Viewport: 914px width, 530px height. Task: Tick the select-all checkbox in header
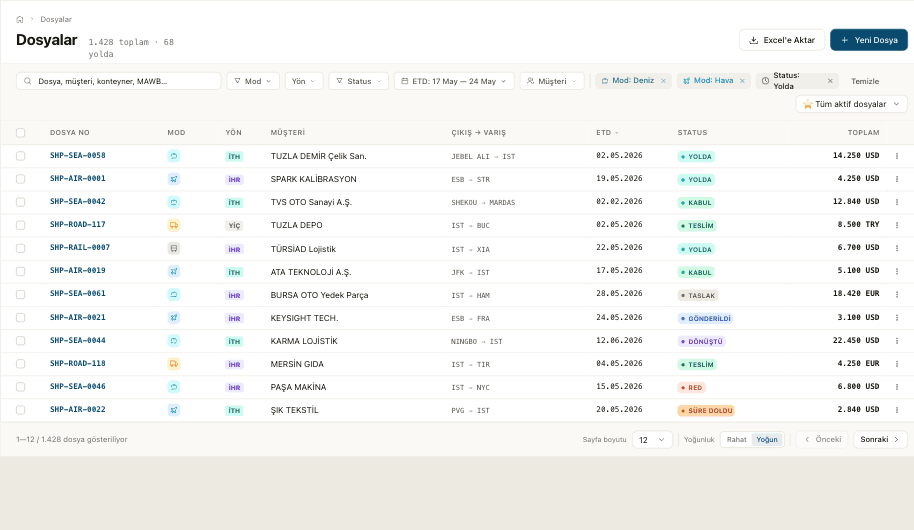click(x=20, y=133)
